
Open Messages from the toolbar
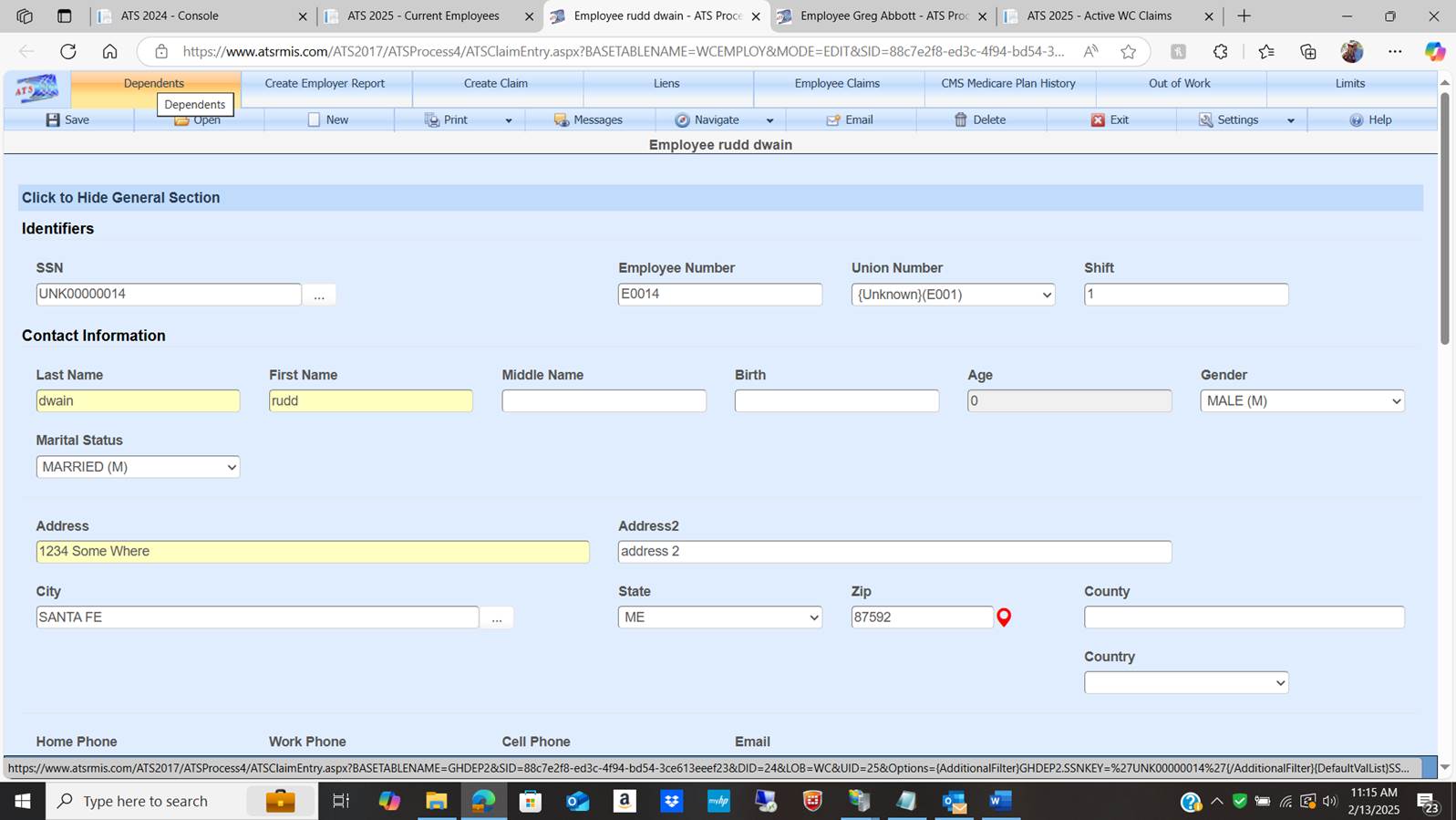(562, 119)
